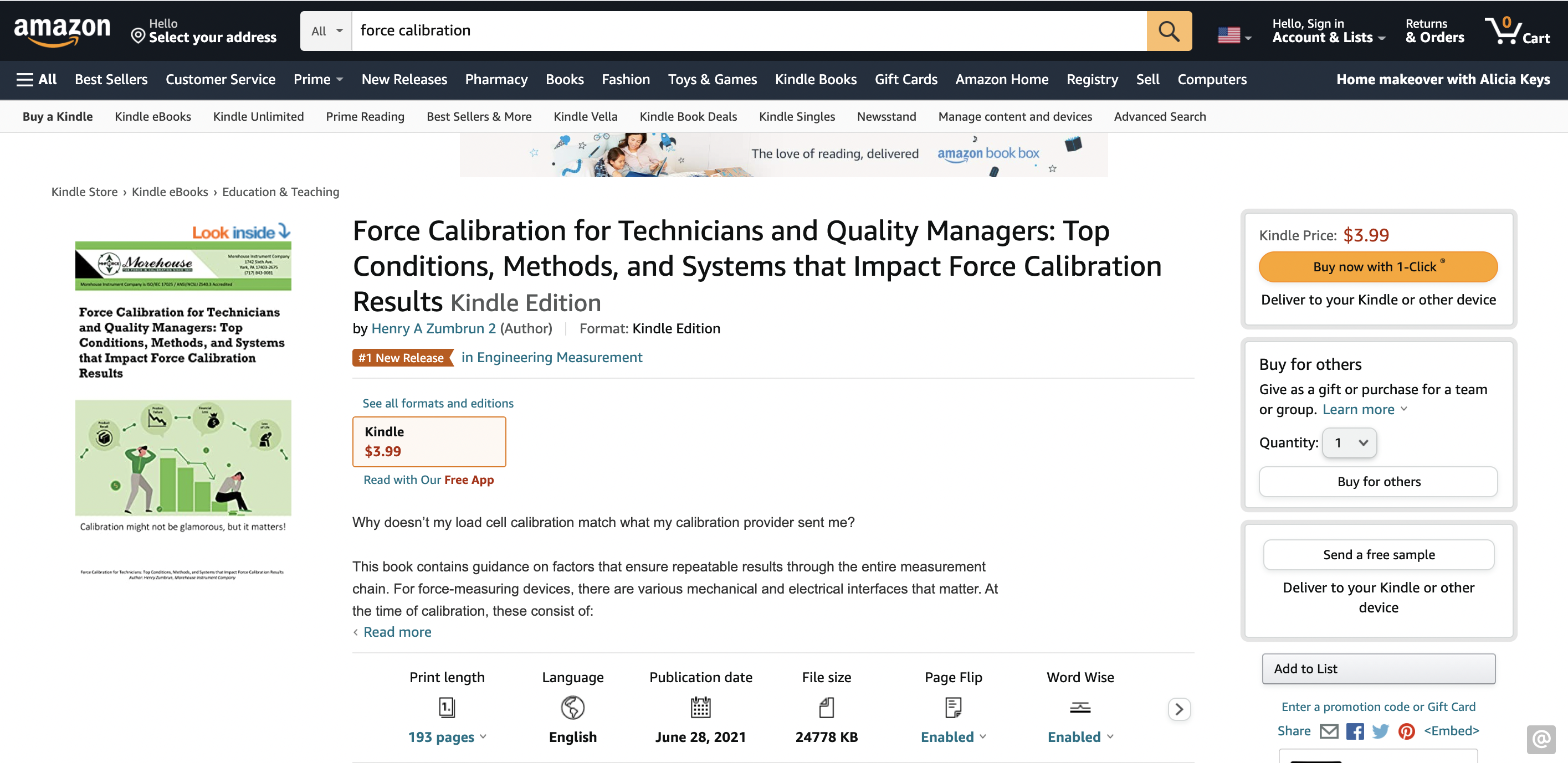Click Education & Teaching breadcrumb
1568x763 pixels.
pyautogui.click(x=280, y=192)
